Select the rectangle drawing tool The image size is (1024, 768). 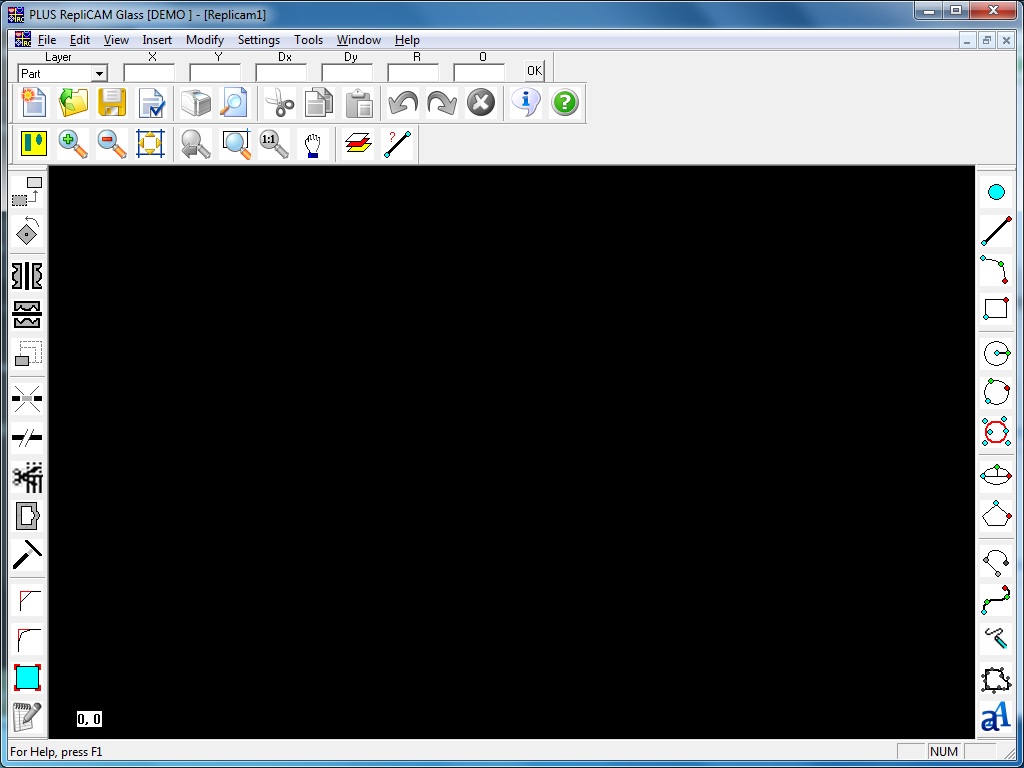pos(996,309)
